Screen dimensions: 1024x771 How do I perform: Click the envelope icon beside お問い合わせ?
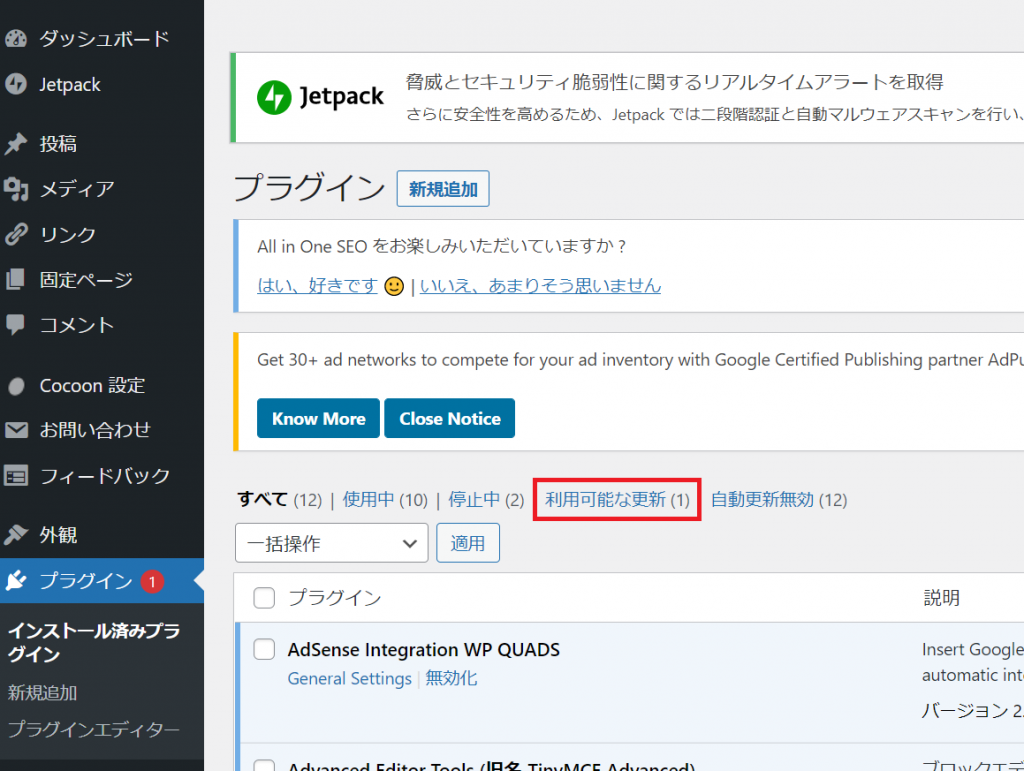pyautogui.click(x=16, y=430)
